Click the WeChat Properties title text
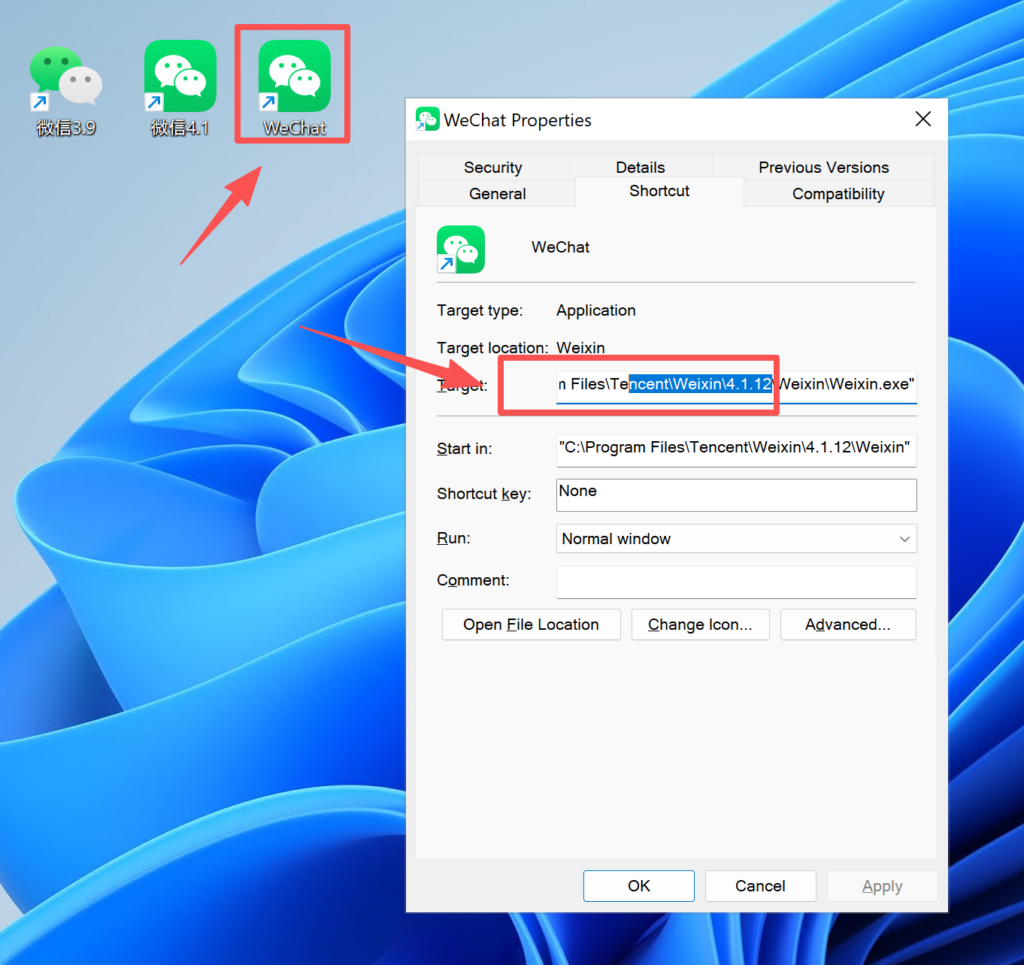Screen dimensions: 1024x965 [x=517, y=120]
